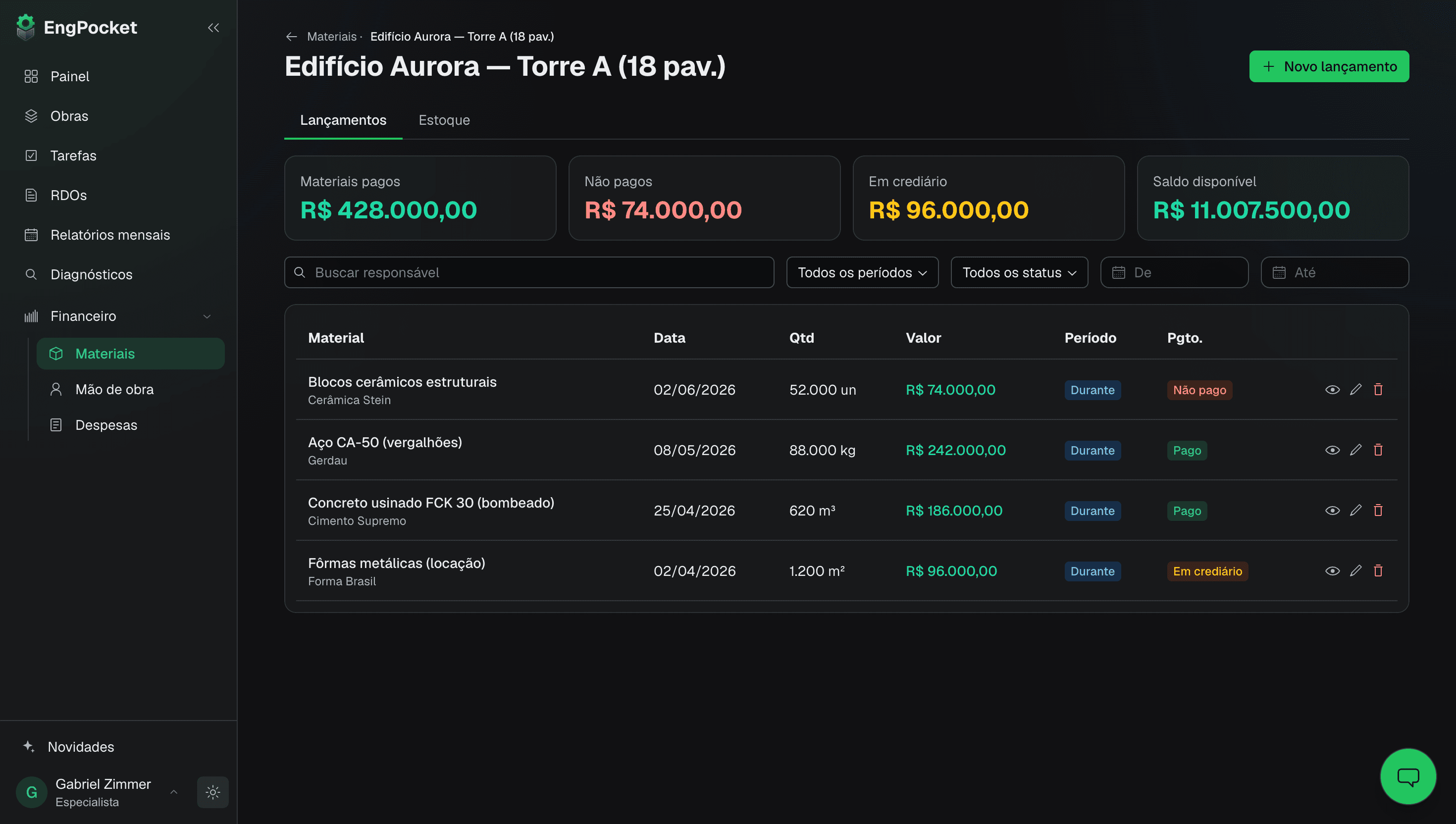1456x824 pixels.
Task: Click the EngPocket gear logo icon
Action: [x=25, y=27]
